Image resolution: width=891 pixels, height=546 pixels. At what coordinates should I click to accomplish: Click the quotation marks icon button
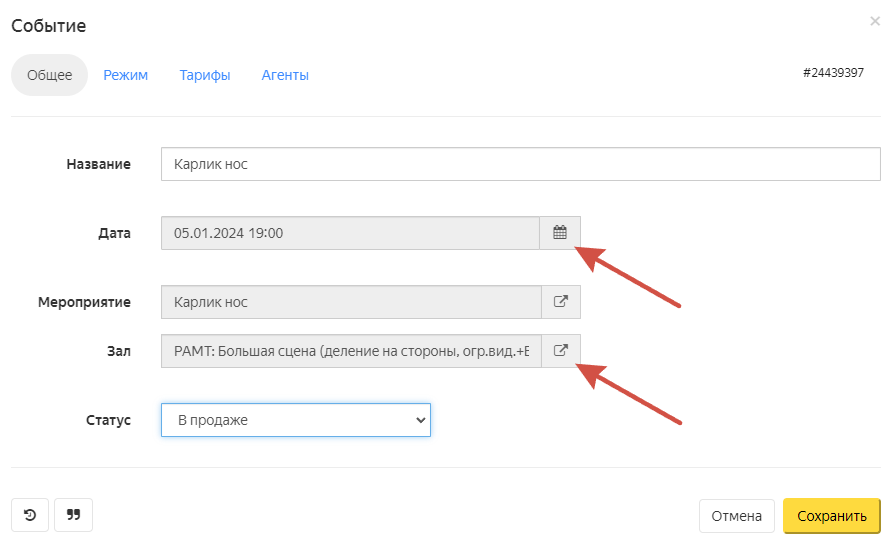(73, 515)
